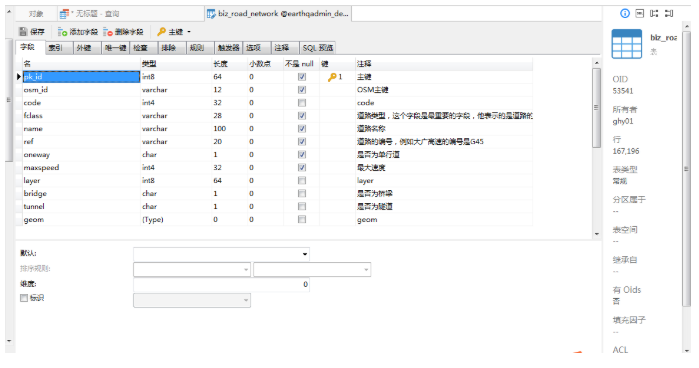Screen dimensions: 699x368
Task: Click the field grid scroll-up arrow
Action: [x=596, y=63]
